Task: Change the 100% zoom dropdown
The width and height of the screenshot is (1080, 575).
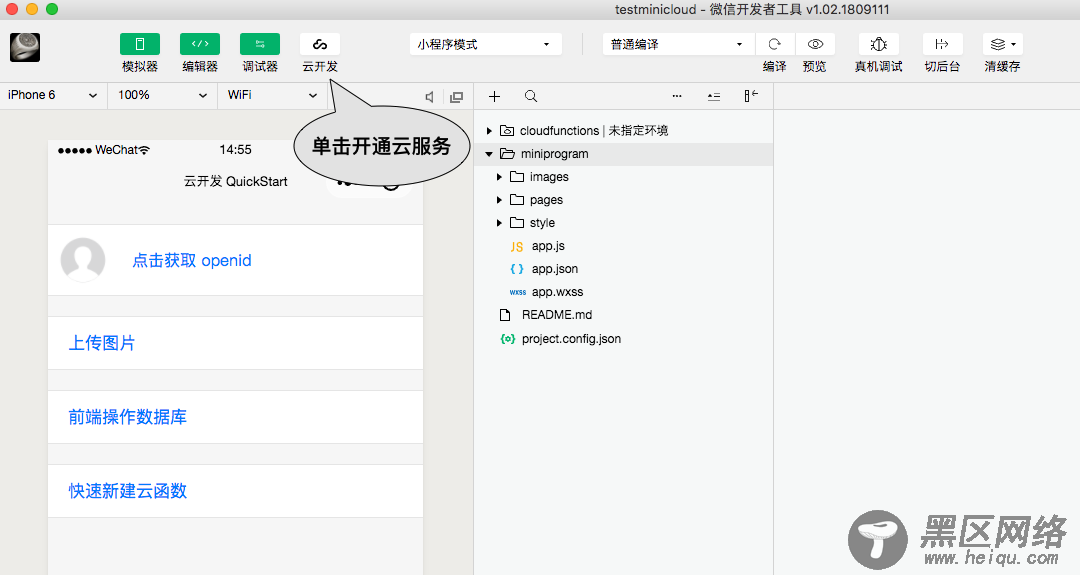Action: pos(163,95)
